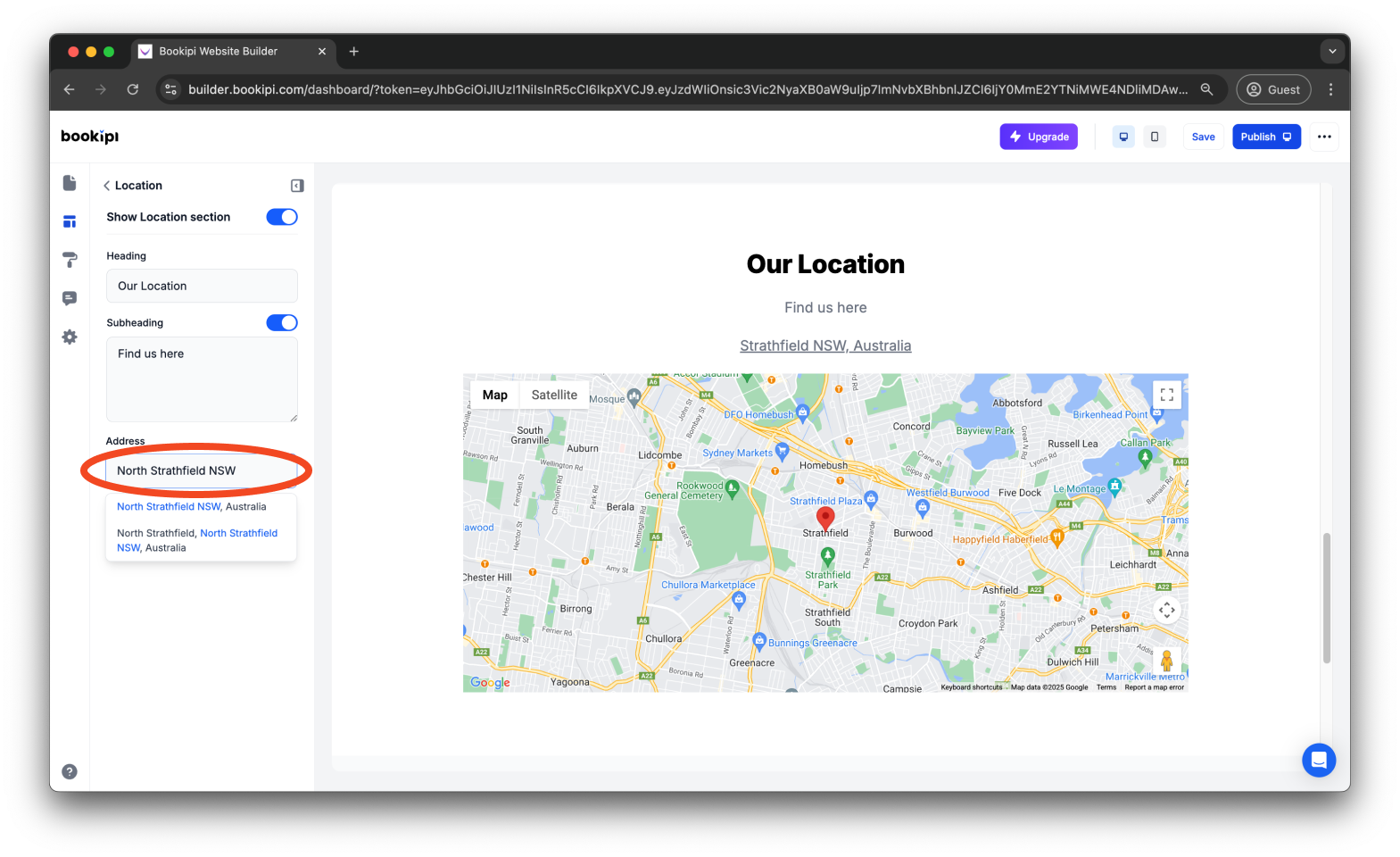The height and width of the screenshot is (857, 1400).
Task: Select suggestion "North Strathfield NSW, Australia"
Action: [192, 506]
